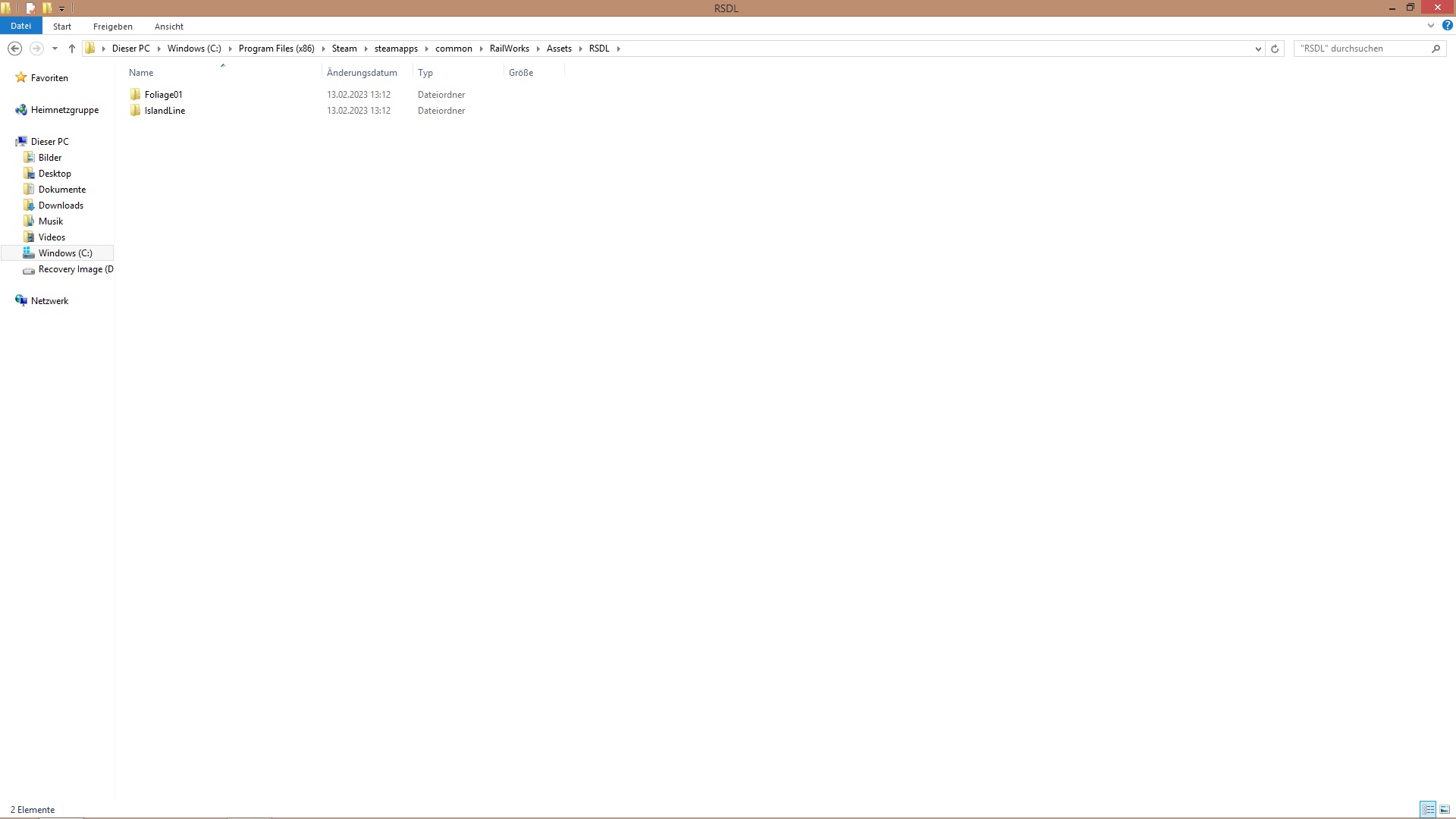
Task: Click Program Files (x86) breadcrumb
Action: point(276,49)
